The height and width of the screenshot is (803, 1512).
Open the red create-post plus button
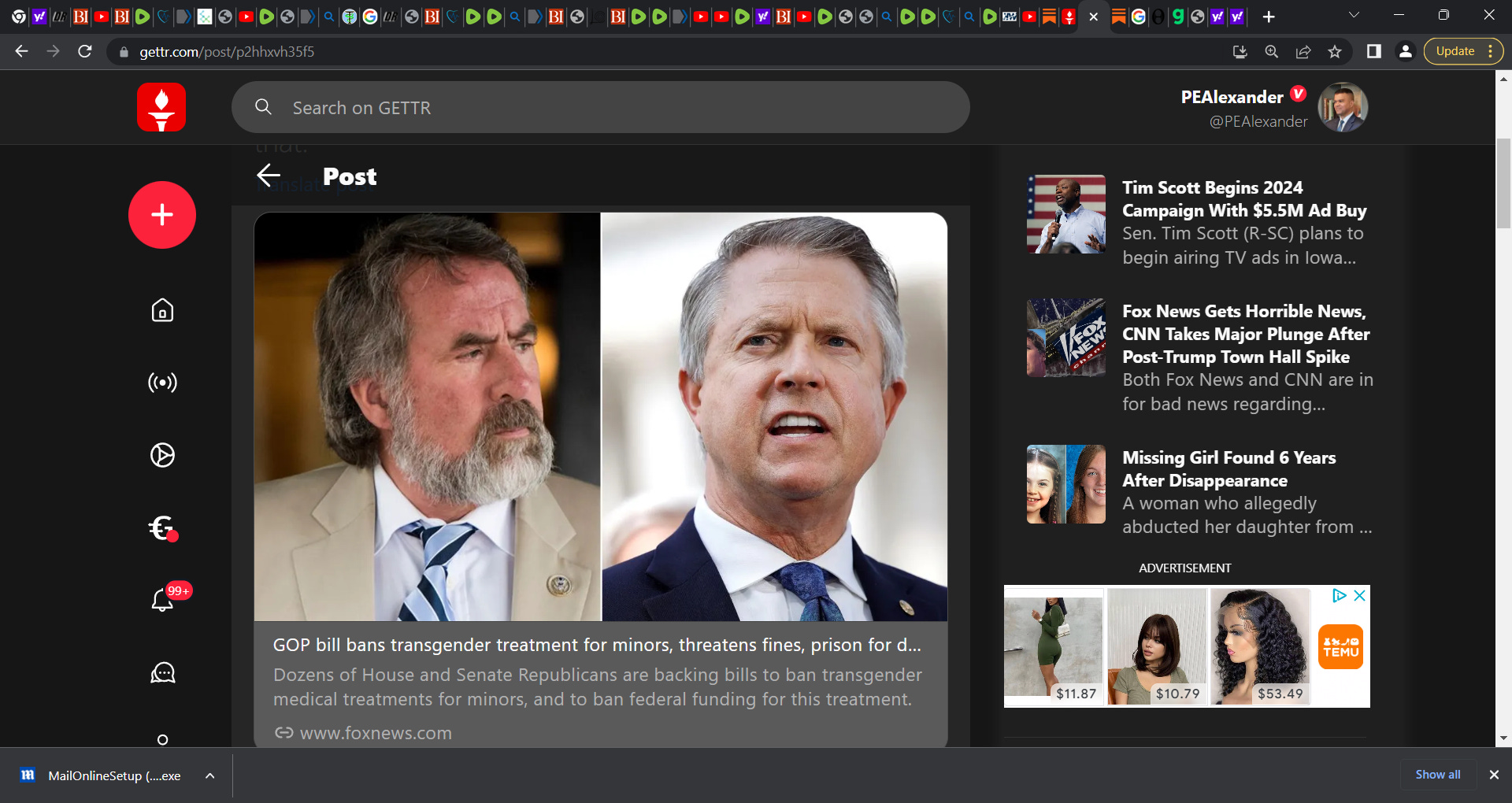coord(162,215)
